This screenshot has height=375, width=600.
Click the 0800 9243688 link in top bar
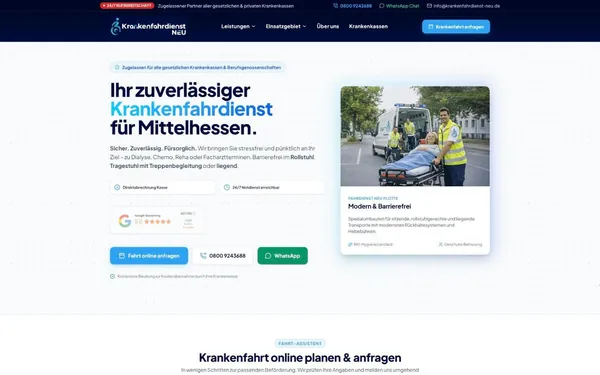coord(352,6)
